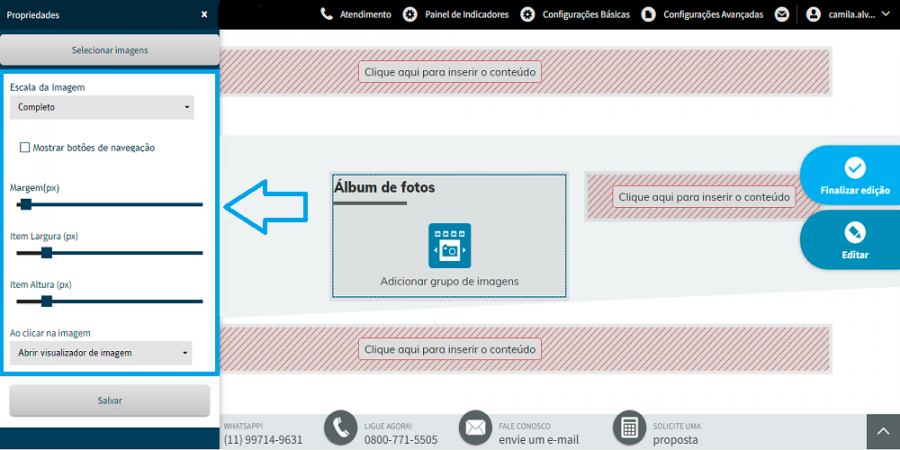
Task: Click the Item Altura (px) slider handle
Action: [47, 301]
